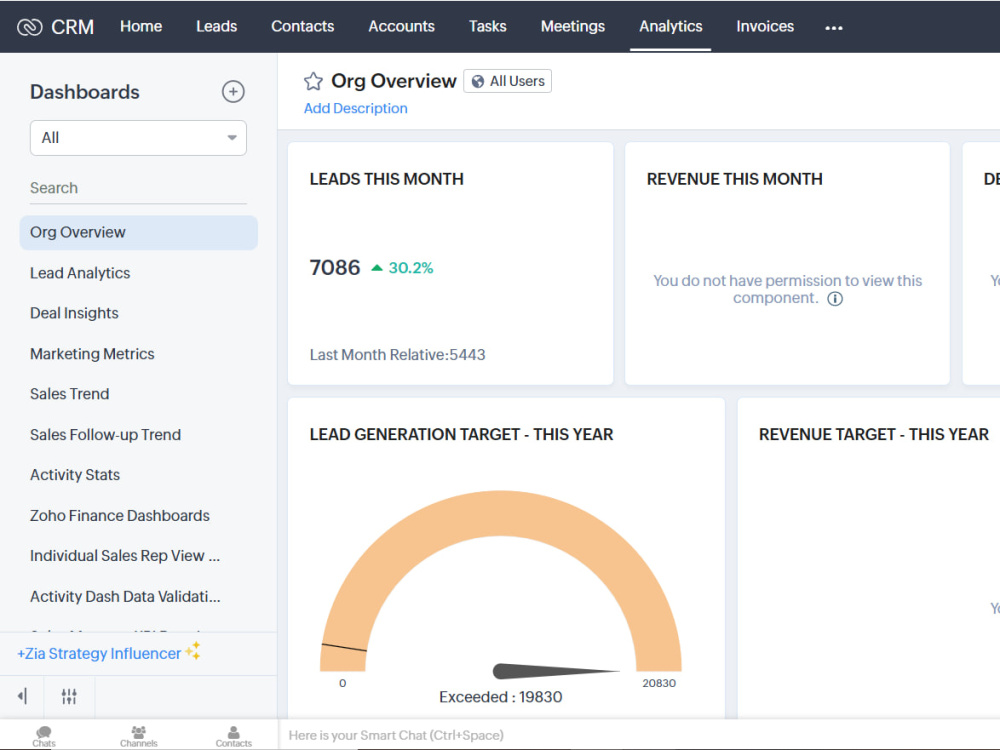
Task: Click the 20830 gauge maximum label
Action: click(x=659, y=683)
